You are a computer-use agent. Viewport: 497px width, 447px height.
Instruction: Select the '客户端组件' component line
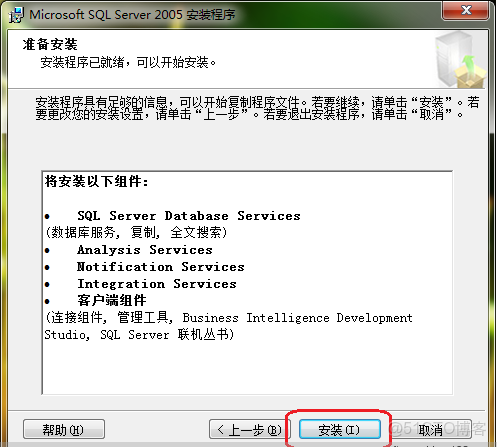click(x=112, y=301)
